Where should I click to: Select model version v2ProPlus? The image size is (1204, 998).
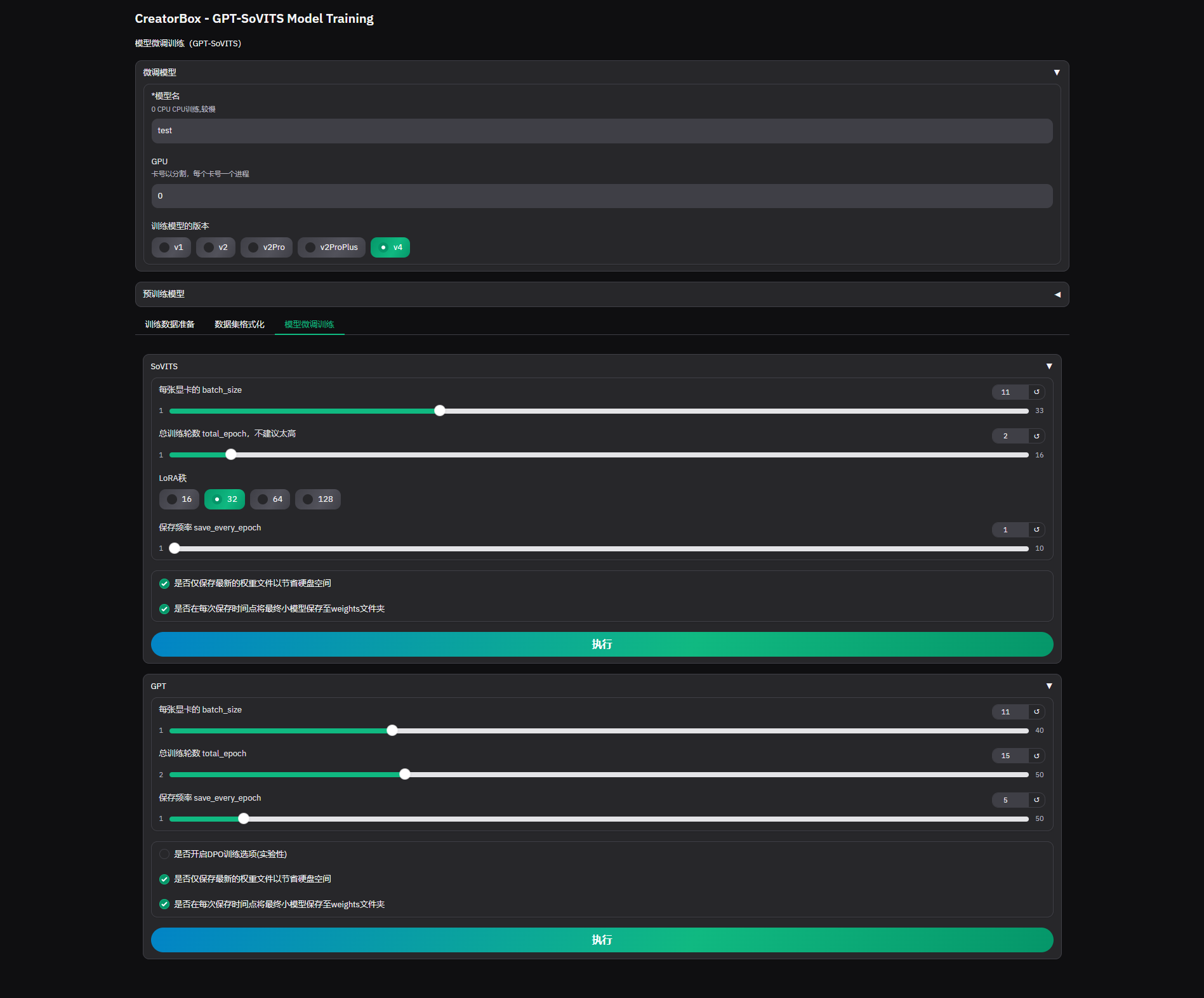(x=331, y=247)
